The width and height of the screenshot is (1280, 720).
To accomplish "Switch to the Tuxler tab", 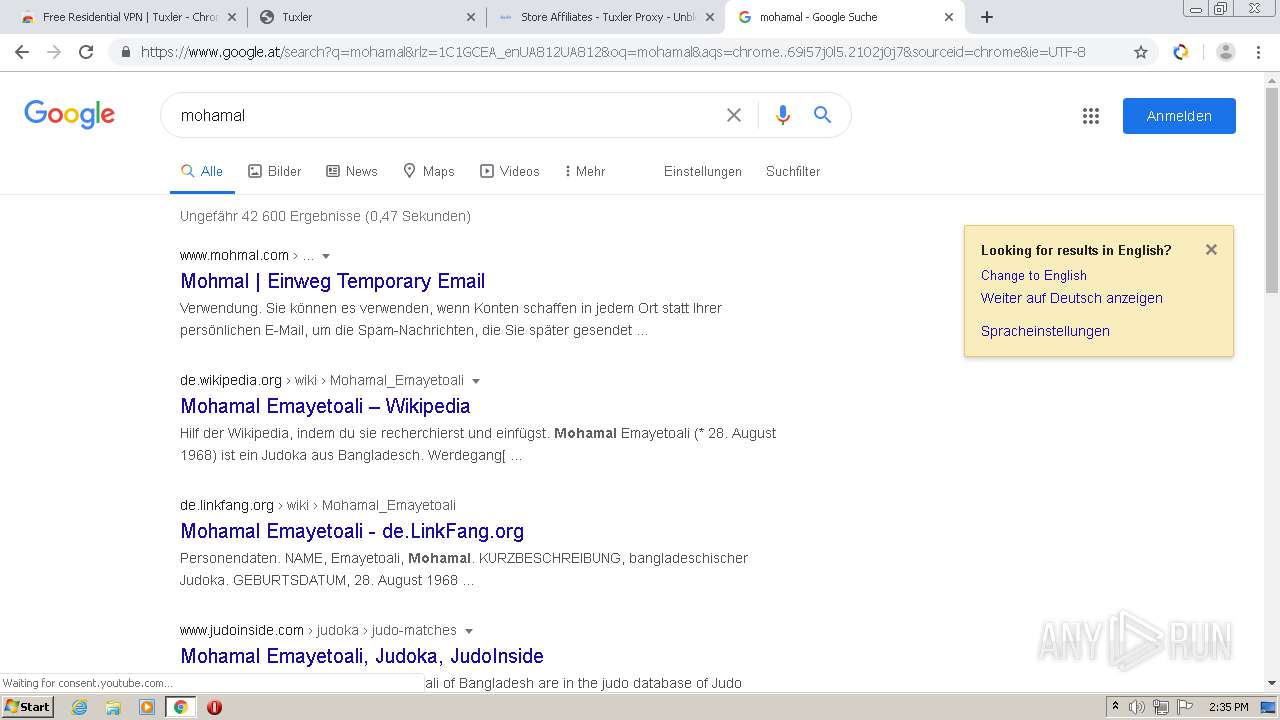I will [367, 17].
